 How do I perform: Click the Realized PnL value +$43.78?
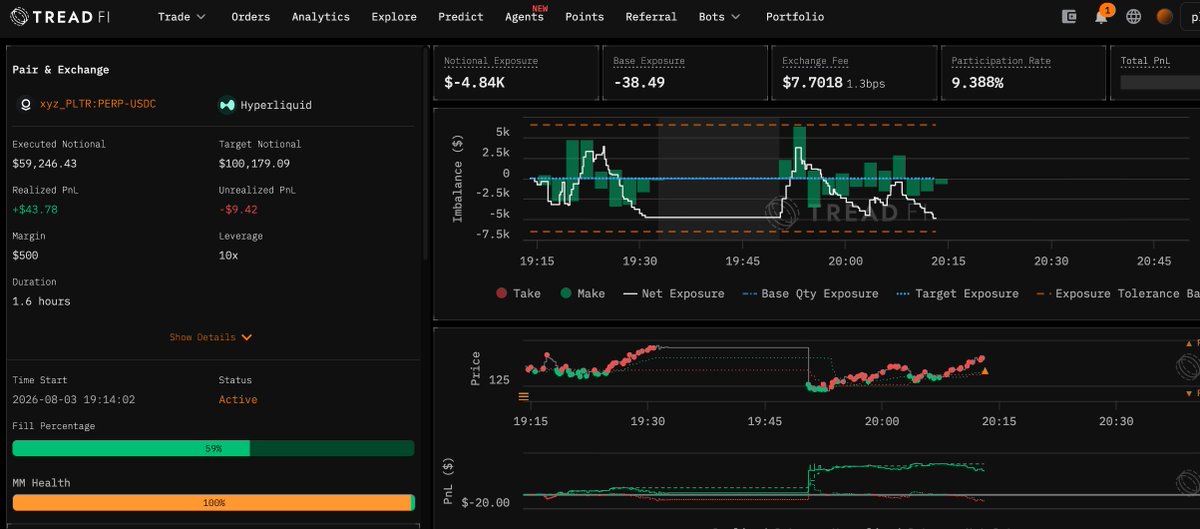click(35, 209)
